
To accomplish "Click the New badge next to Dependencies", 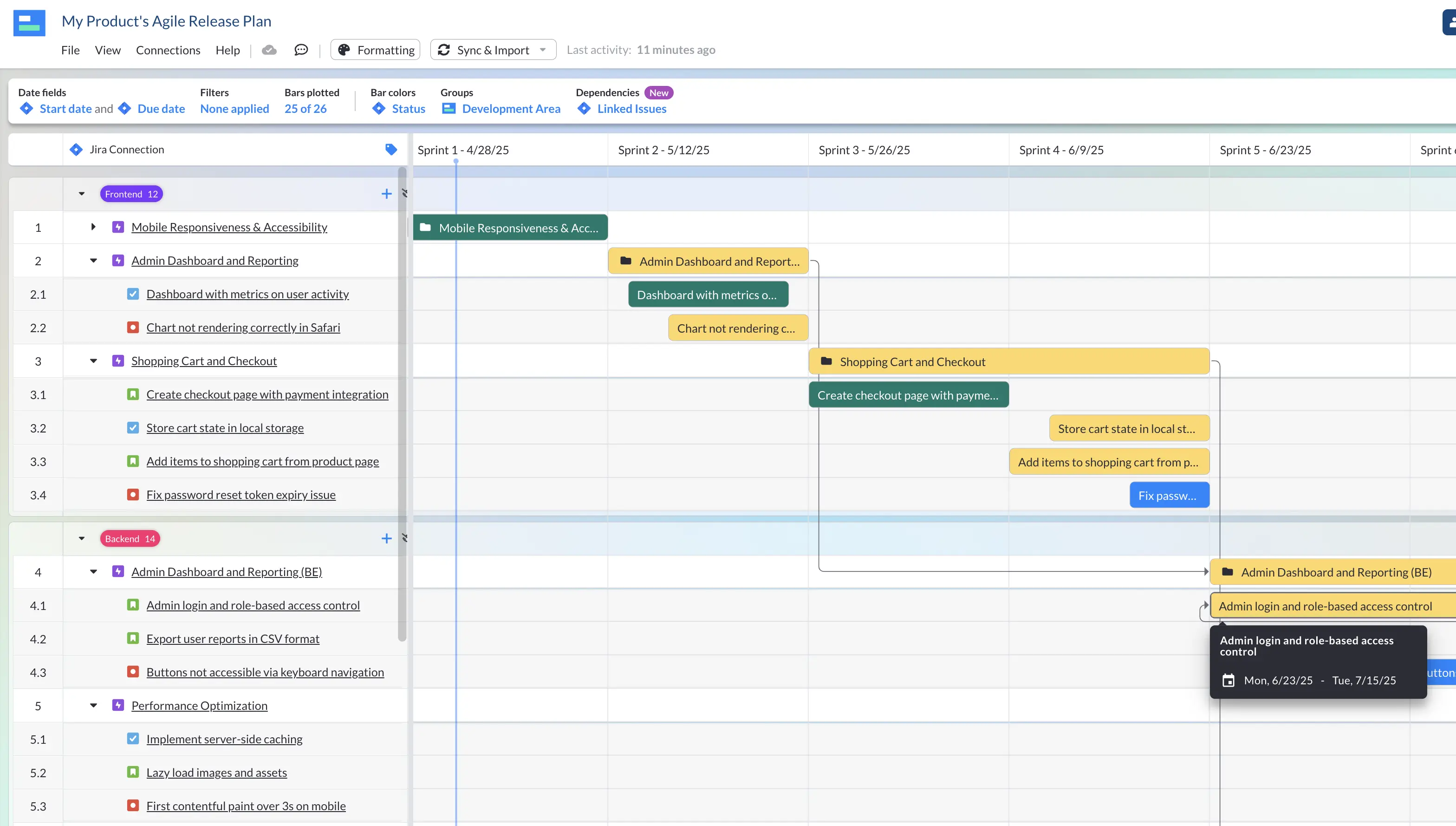I will tap(658, 92).
